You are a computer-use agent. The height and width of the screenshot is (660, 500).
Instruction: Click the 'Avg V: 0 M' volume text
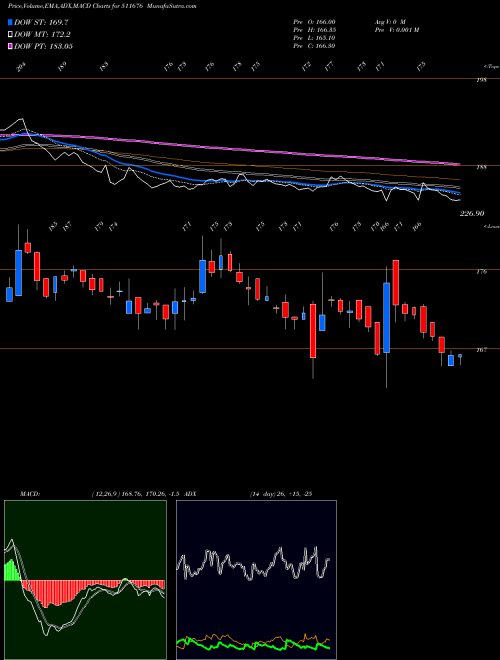(x=390, y=22)
